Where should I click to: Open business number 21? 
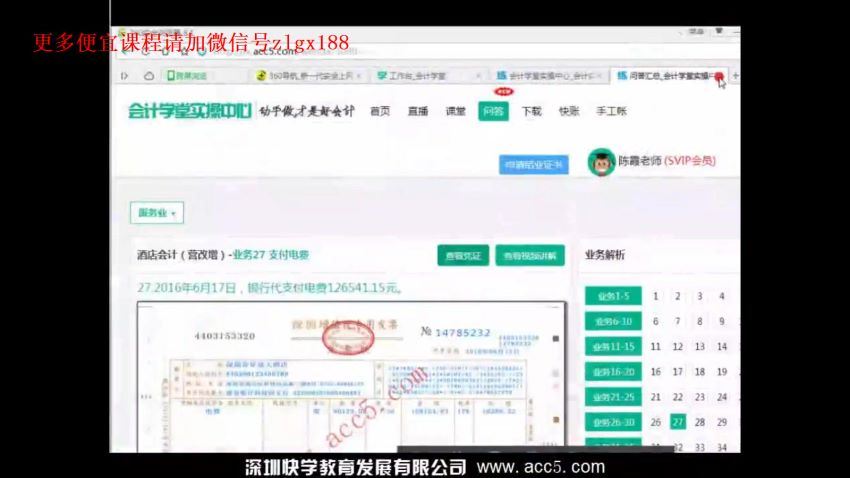click(655, 397)
